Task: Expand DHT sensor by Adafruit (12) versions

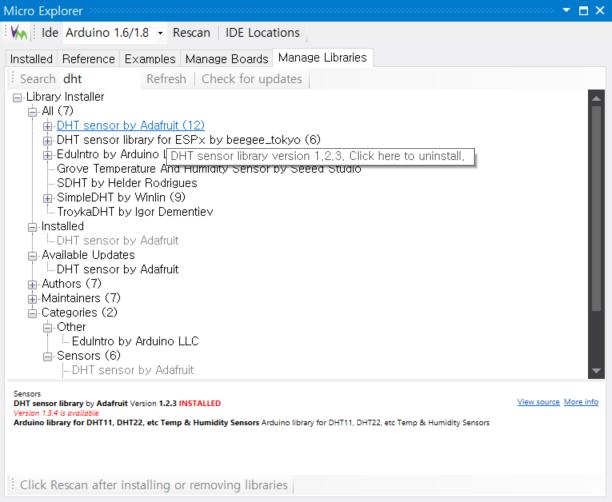Action: coord(48,126)
